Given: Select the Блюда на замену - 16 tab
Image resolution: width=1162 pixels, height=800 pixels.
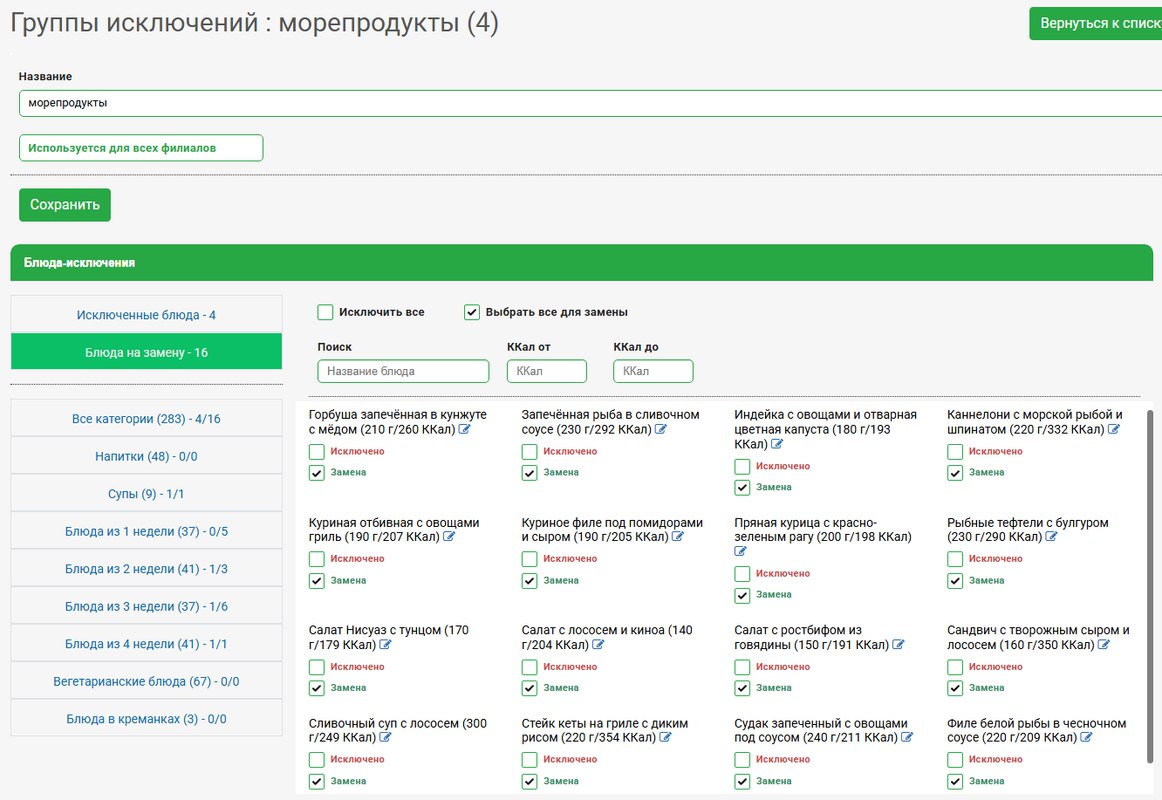Looking at the screenshot, I should point(146,352).
